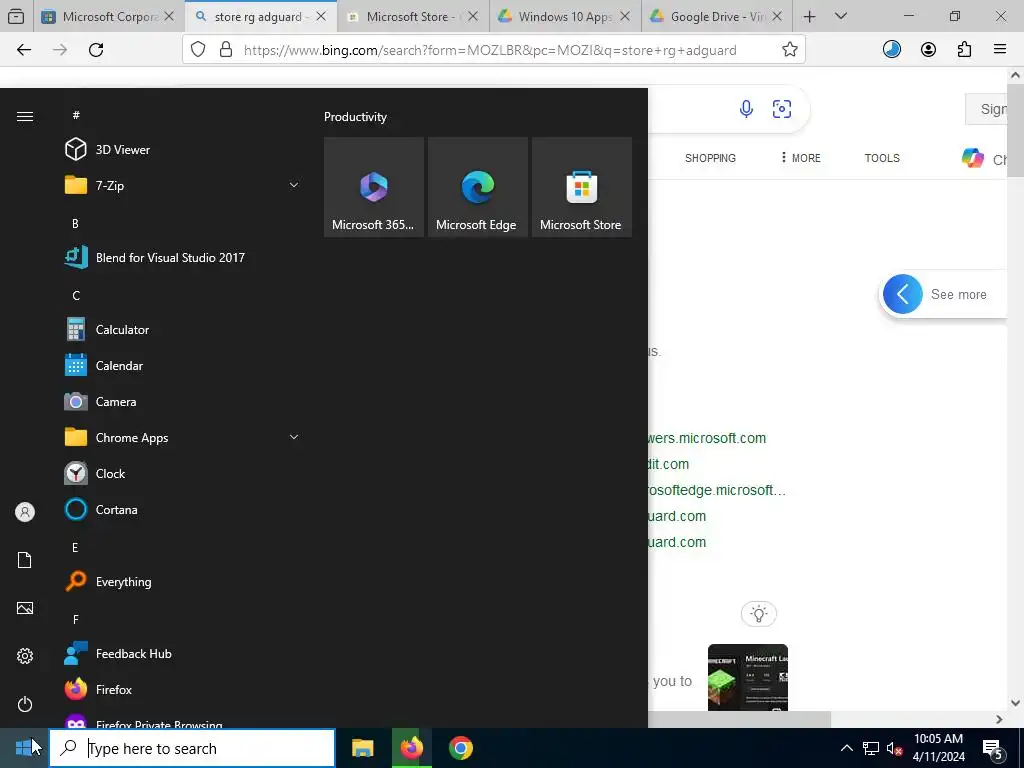The image size is (1024, 768).
Task: Click the See more chevron button
Action: click(x=903, y=295)
